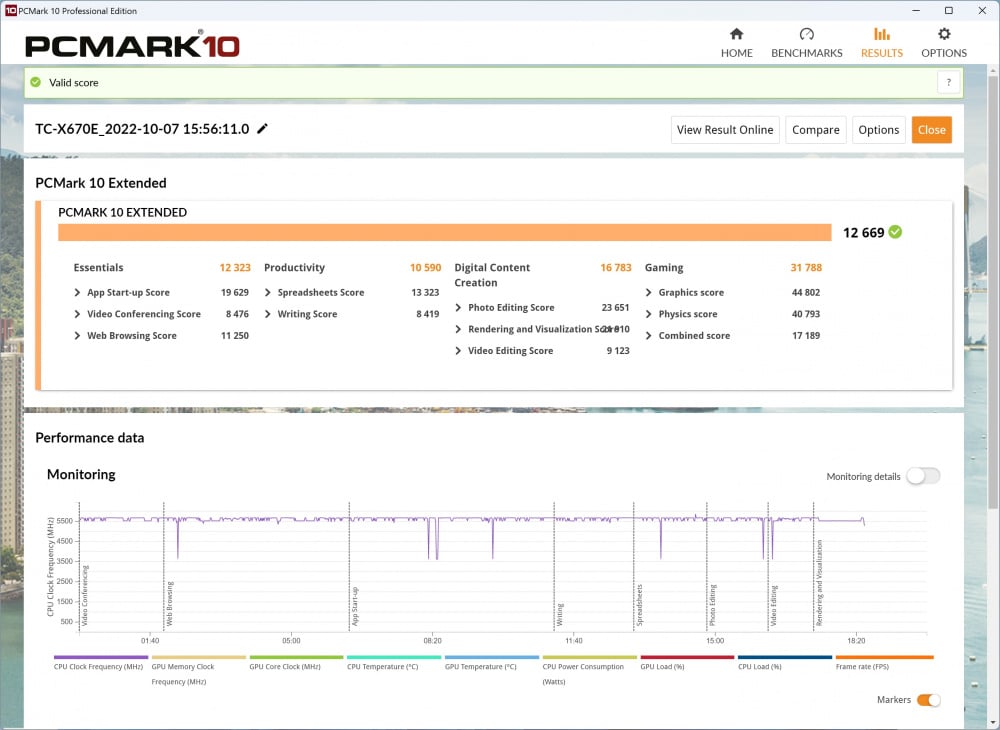Click the green Valid score checkmark icon

point(36,82)
